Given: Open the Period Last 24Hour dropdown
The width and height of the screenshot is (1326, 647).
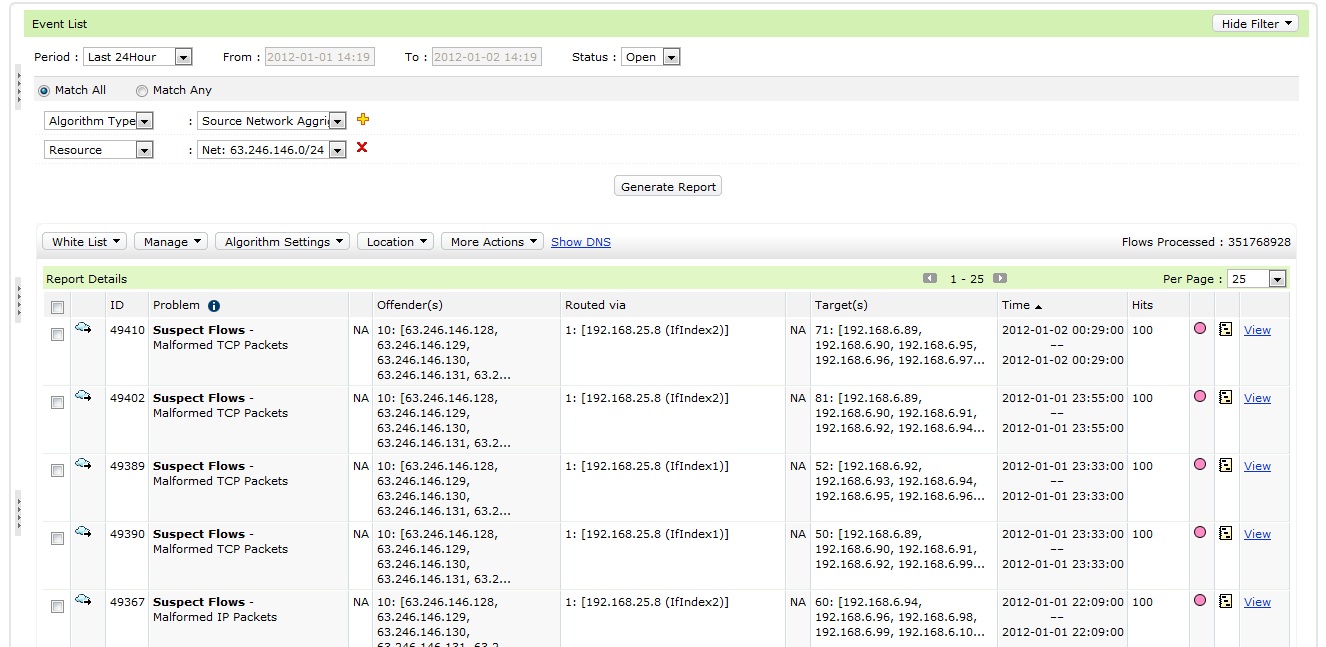Looking at the screenshot, I should click(138, 57).
